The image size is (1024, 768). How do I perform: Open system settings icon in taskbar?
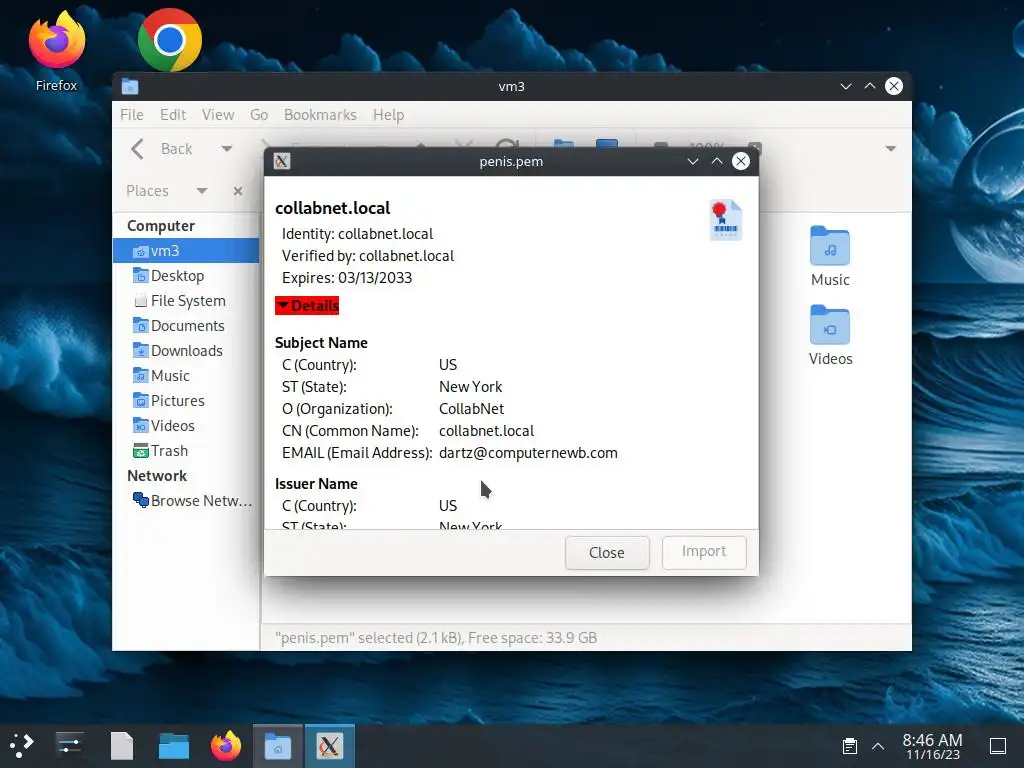pos(69,745)
